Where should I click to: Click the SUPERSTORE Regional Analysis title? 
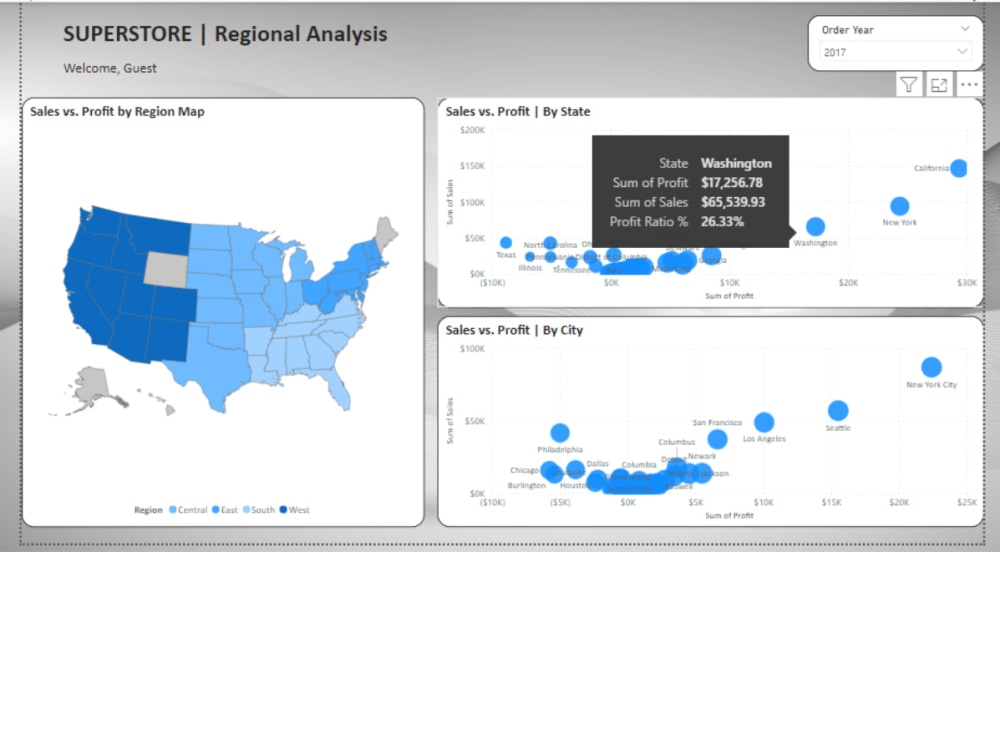225,33
